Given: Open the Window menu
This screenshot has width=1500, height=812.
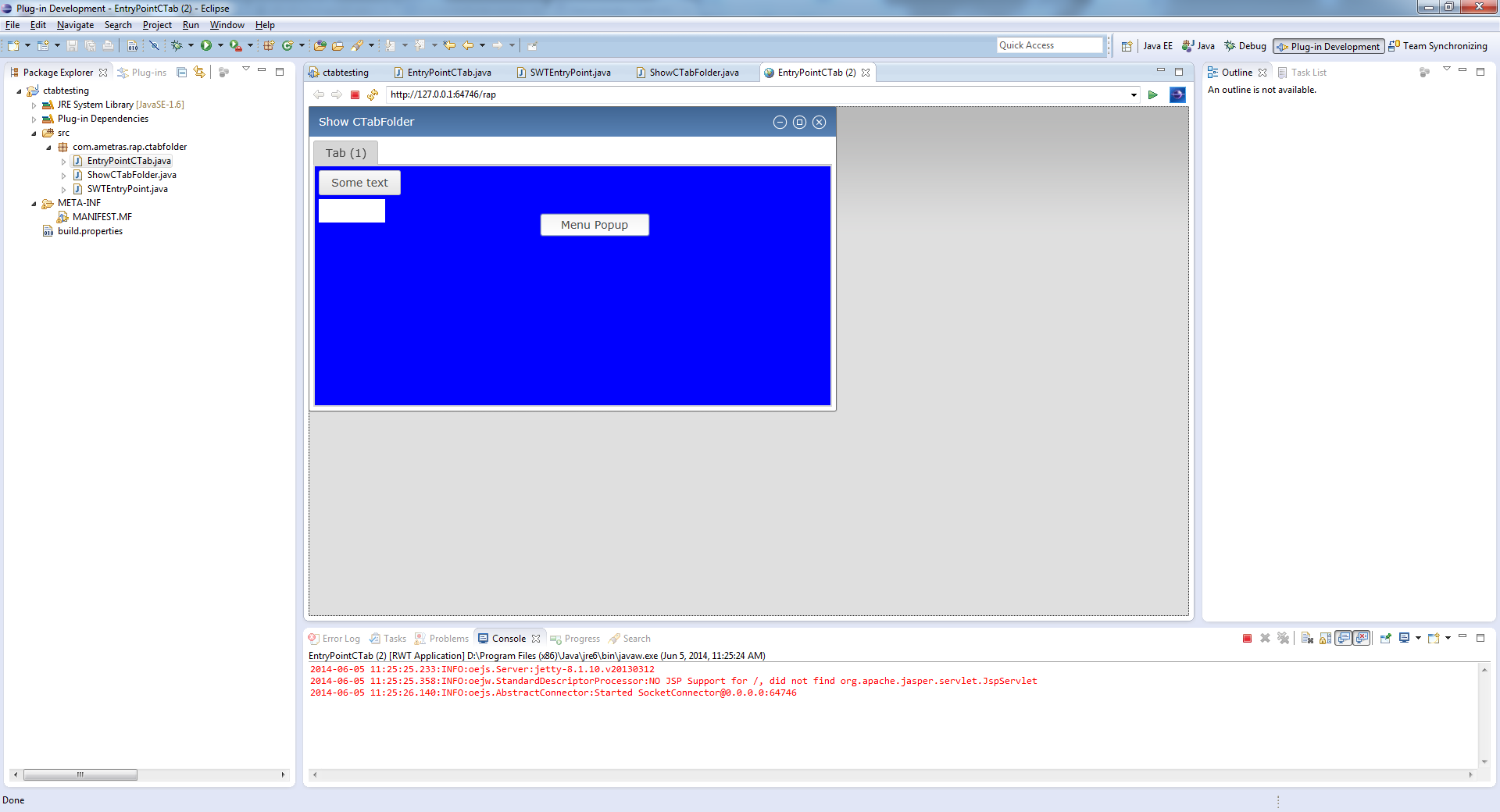Looking at the screenshot, I should point(227,25).
